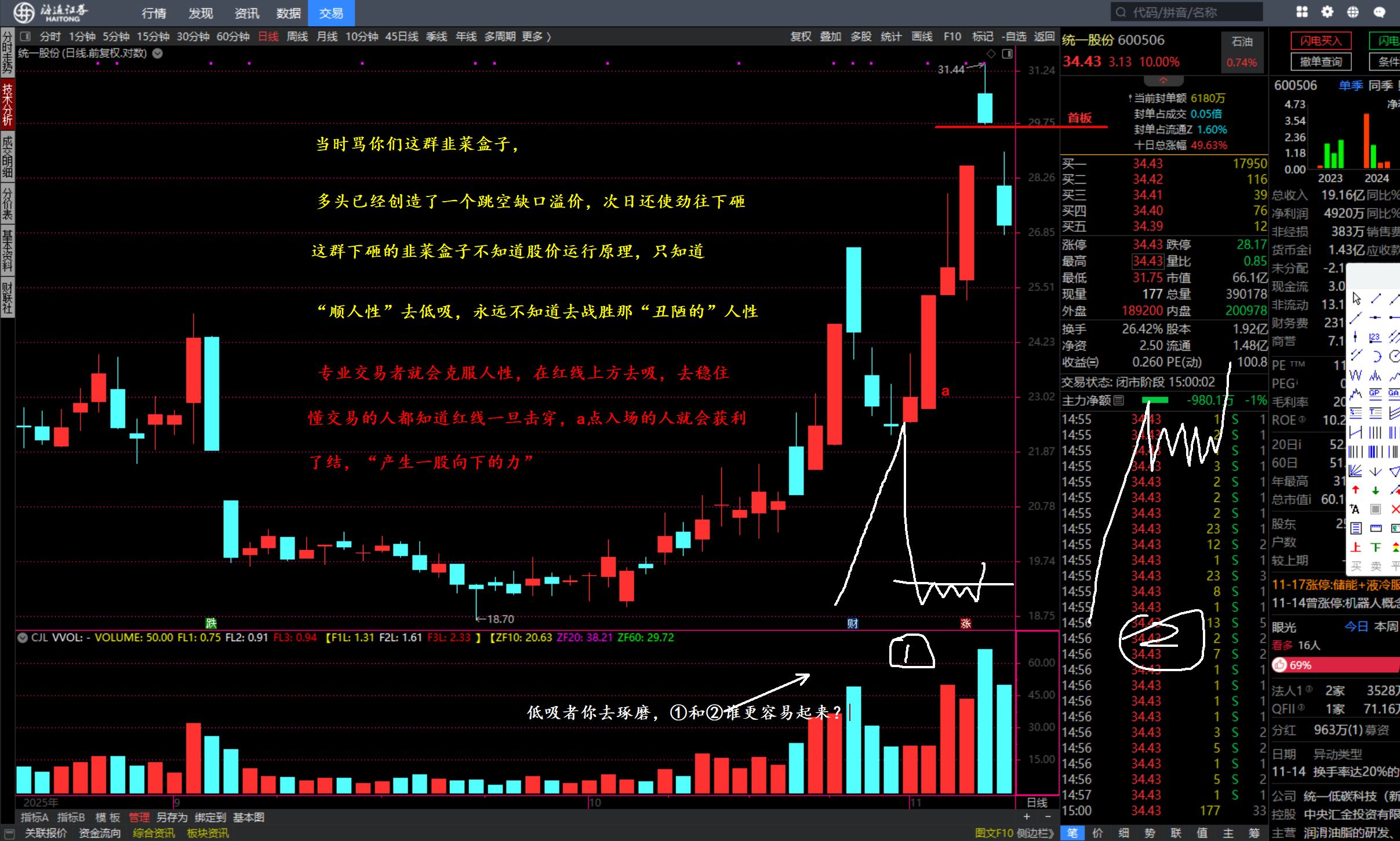Select the red X delete drawing tool

[x=1395, y=509]
